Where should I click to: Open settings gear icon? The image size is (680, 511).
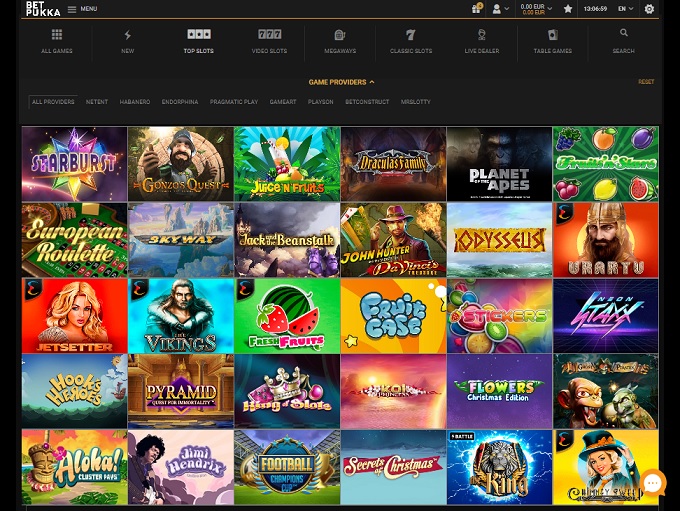pyautogui.click(x=649, y=9)
